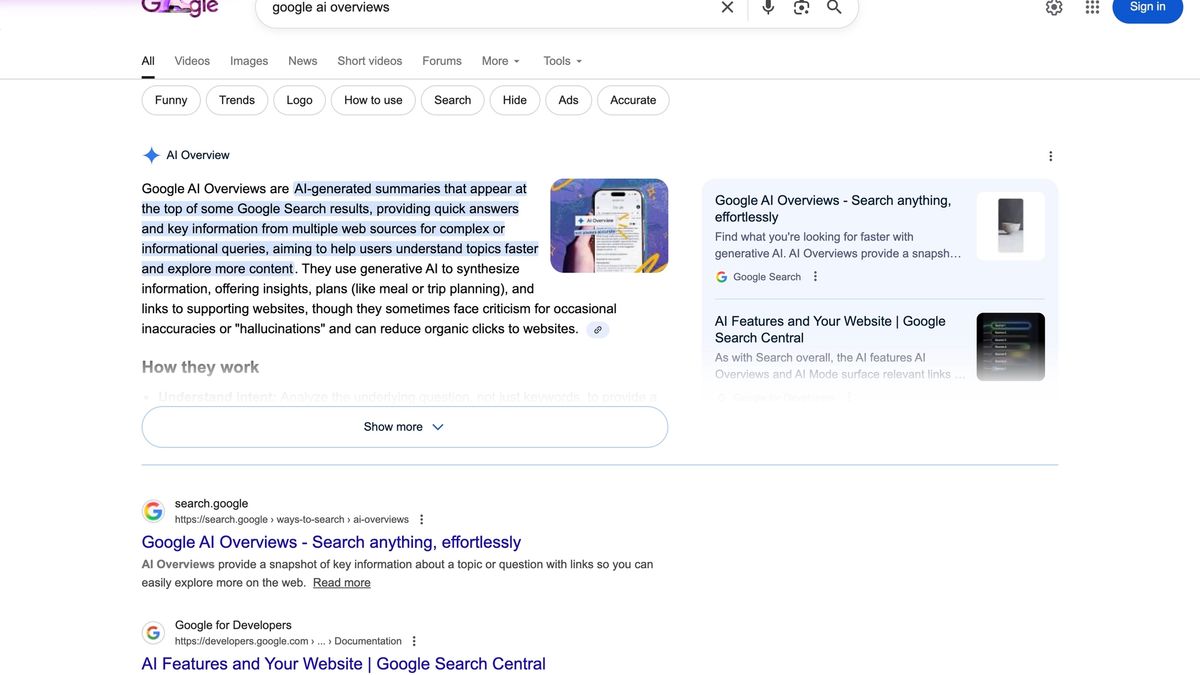This screenshot has height=675, width=1200.
Task: Click the How they work heading
Action: click(x=200, y=367)
